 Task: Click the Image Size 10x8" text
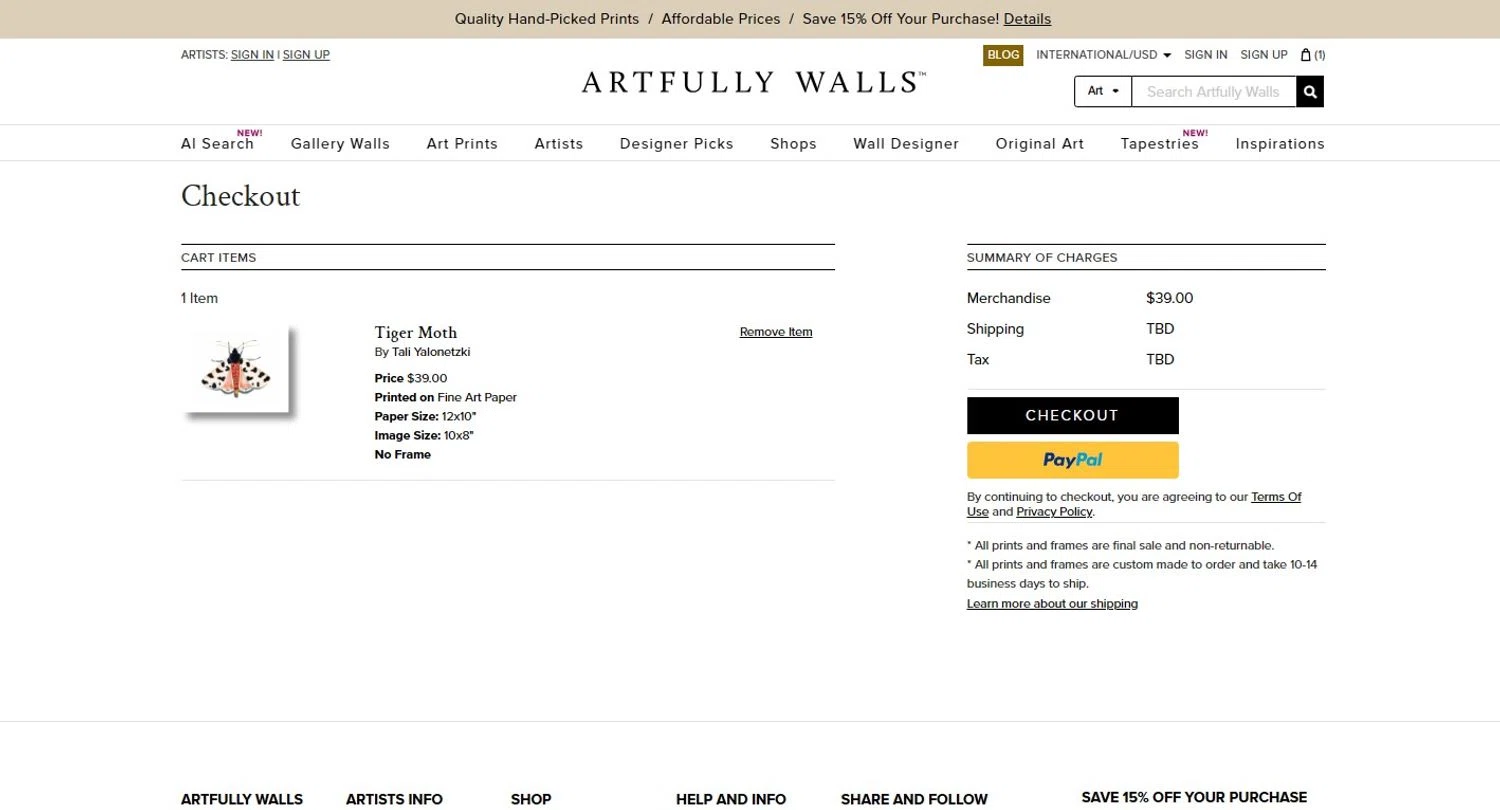[424, 435]
